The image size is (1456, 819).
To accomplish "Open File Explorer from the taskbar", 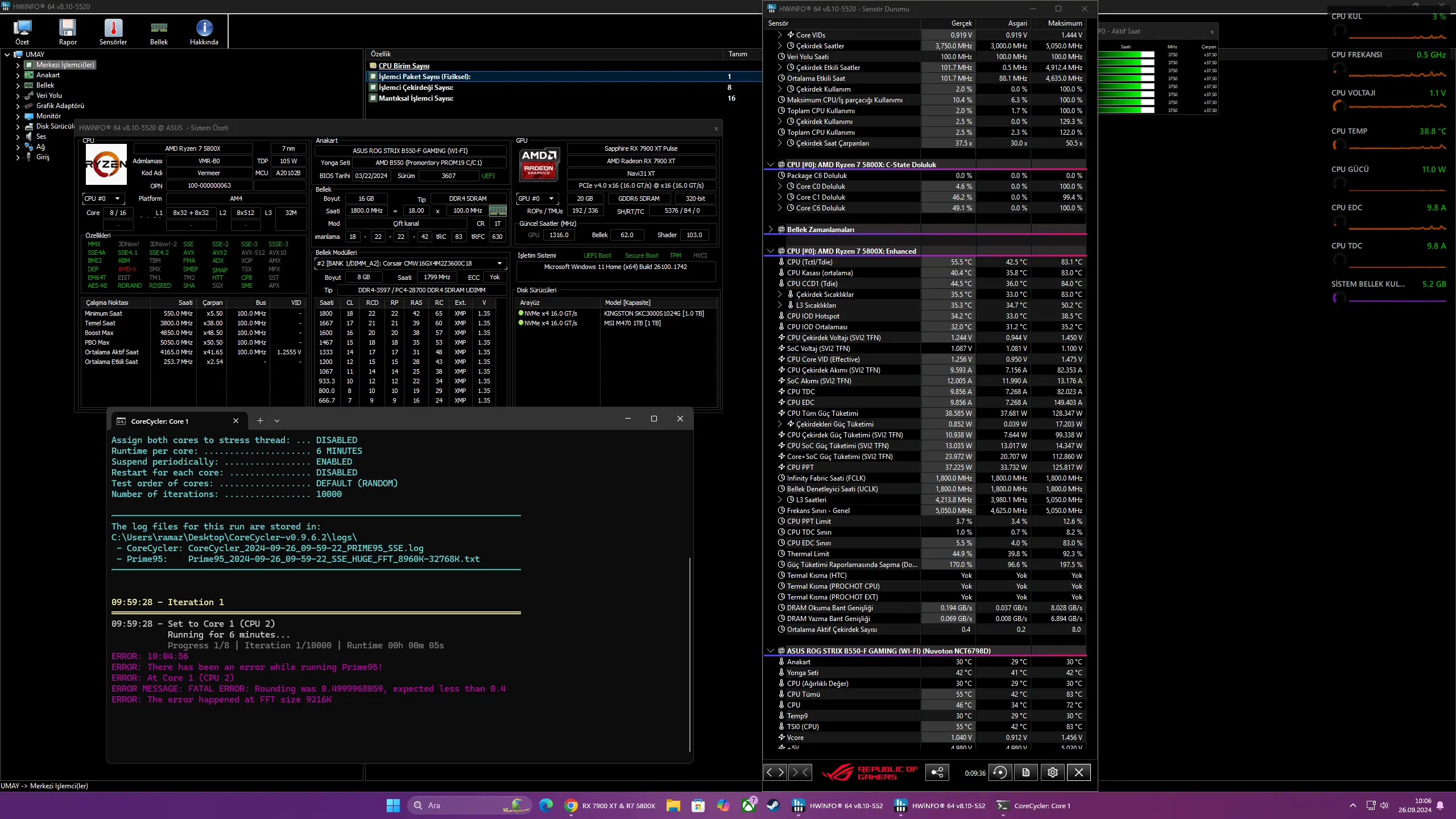I will (673, 805).
